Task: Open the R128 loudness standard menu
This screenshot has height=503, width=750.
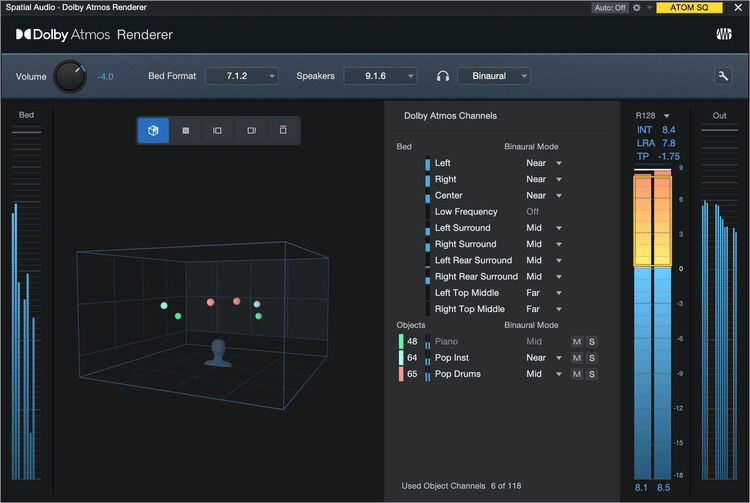Action: [653, 116]
